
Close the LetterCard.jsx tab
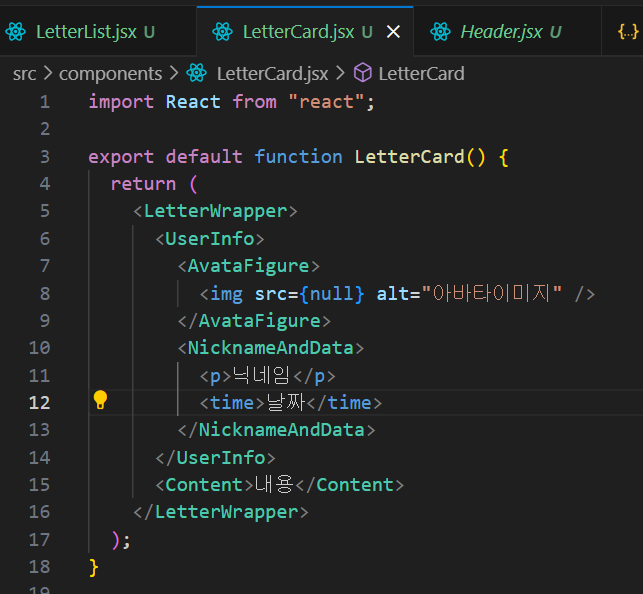click(x=393, y=32)
